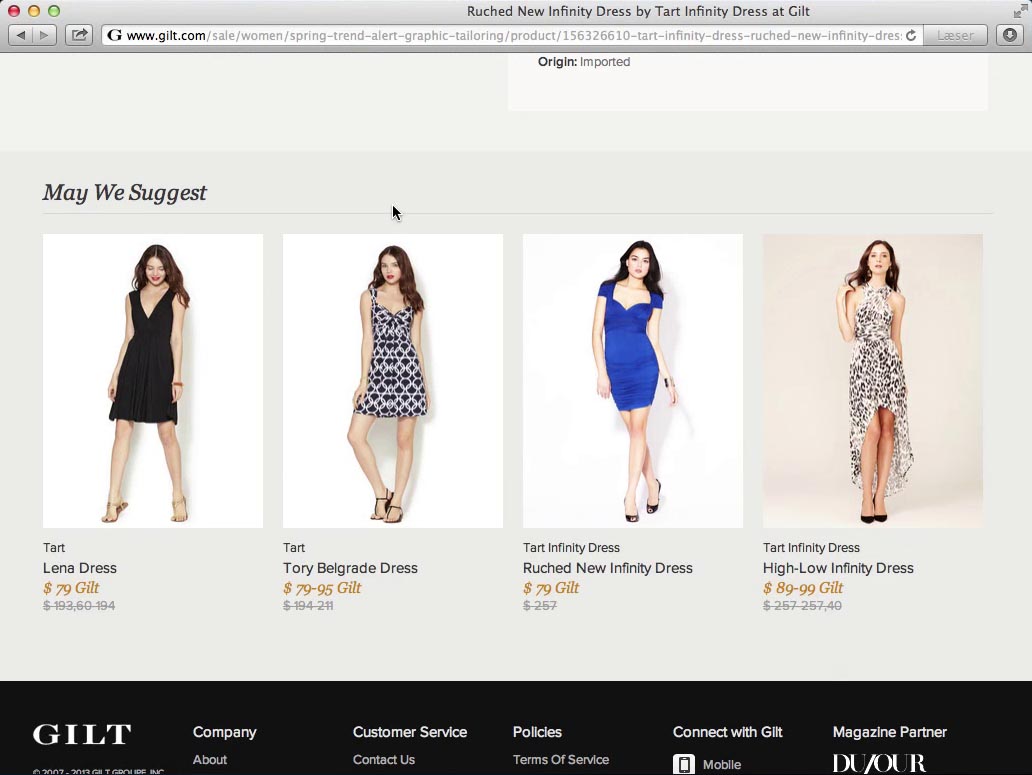This screenshot has width=1032, height=775.
Task: Open the blue Ruched New Infinity Dress image
Action: [633, 381]
